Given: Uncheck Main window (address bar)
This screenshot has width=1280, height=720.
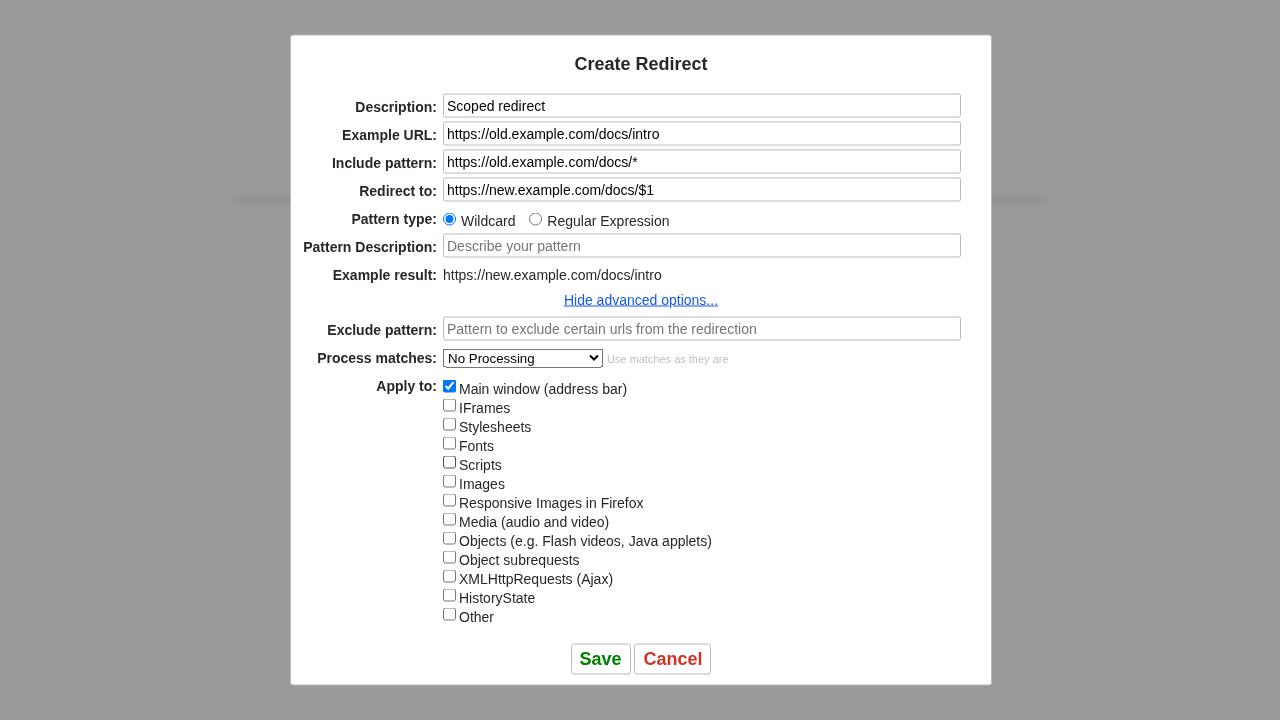Looking at the screenshot, I should click(450, 386).
